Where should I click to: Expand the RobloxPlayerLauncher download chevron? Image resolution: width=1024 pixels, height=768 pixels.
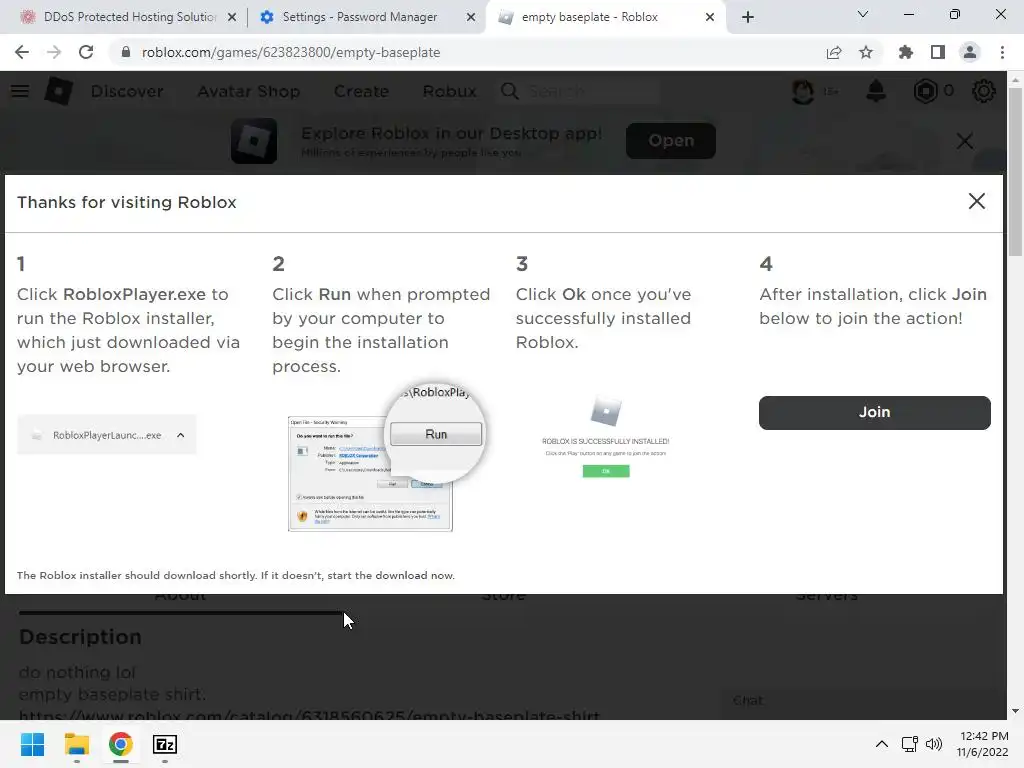coord(181,435)
